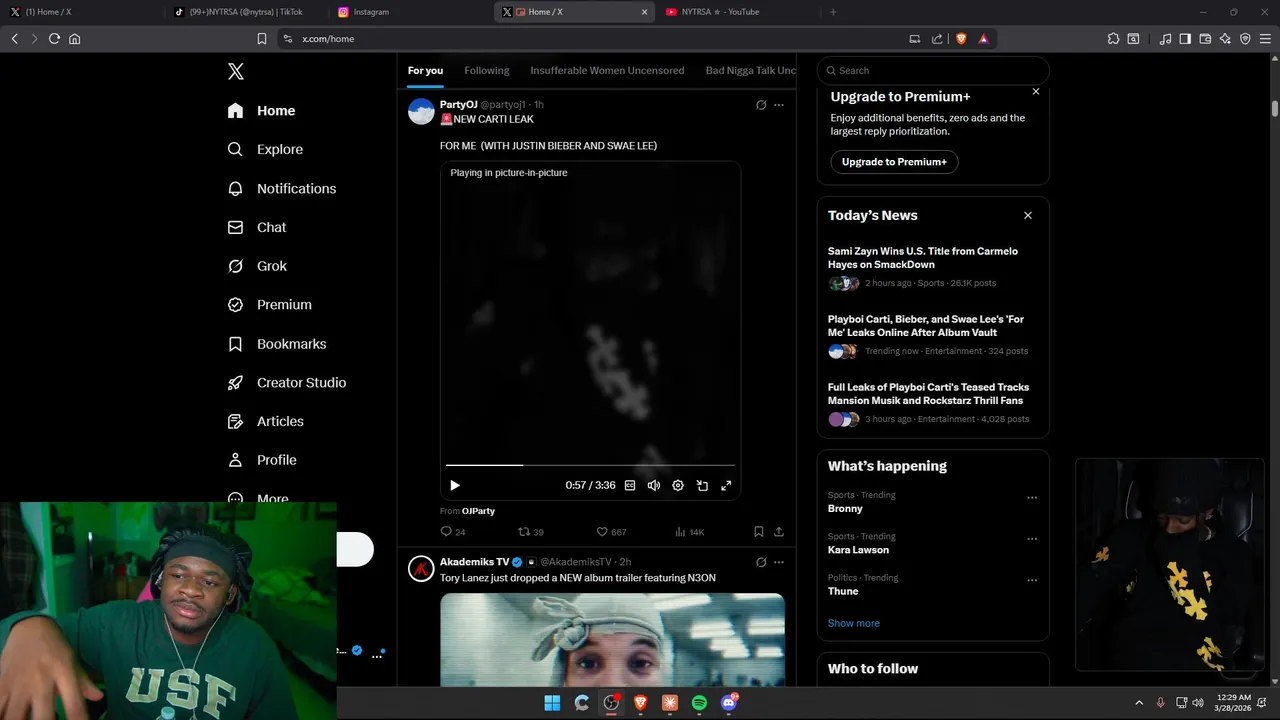This screenshot has height=720, width=1280.
Task: Open the more menu on PartyOJ post
Action: 779,105
